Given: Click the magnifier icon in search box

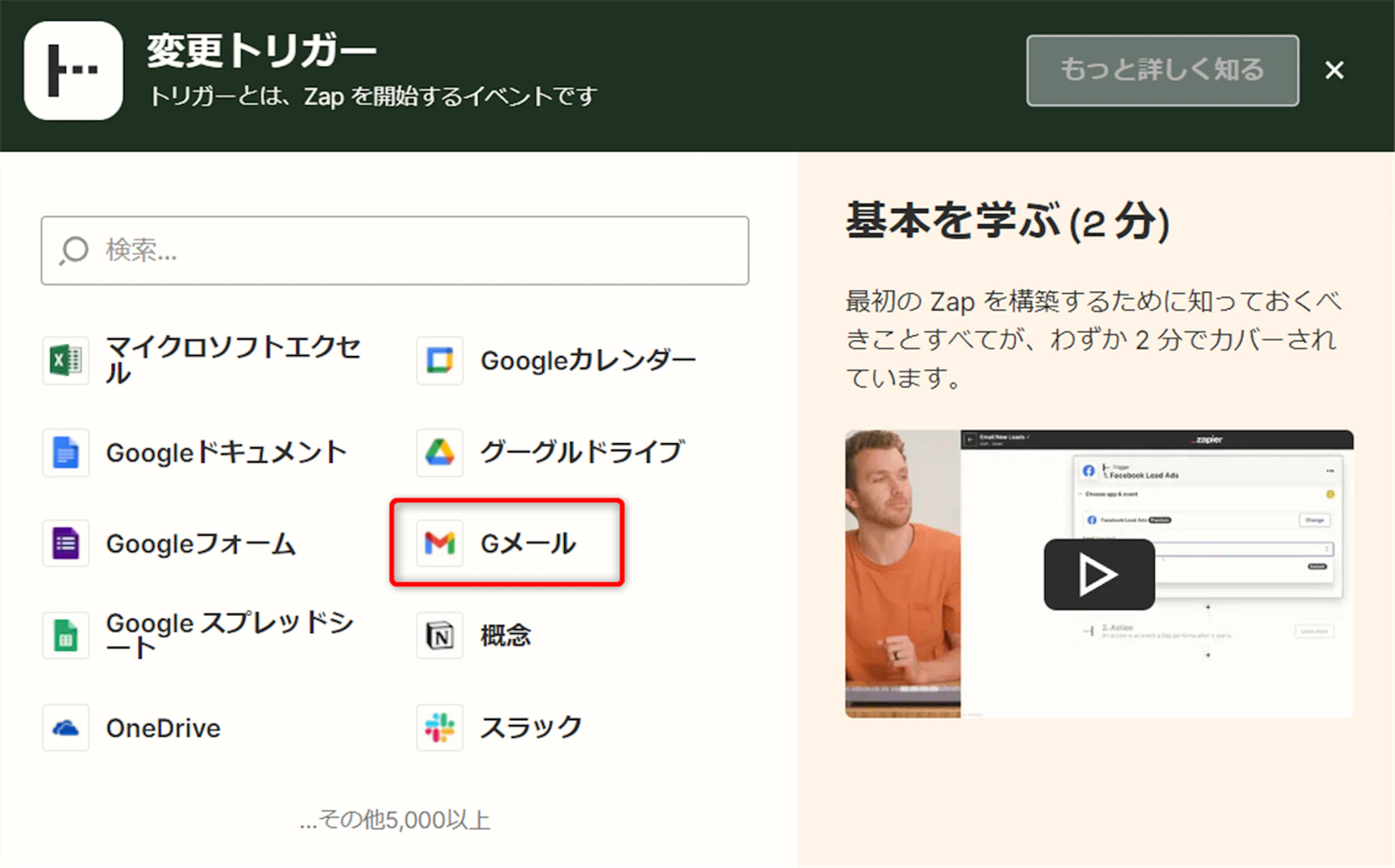Looking at the screenshot, I should pyautogui.click(x=74, y=251).
